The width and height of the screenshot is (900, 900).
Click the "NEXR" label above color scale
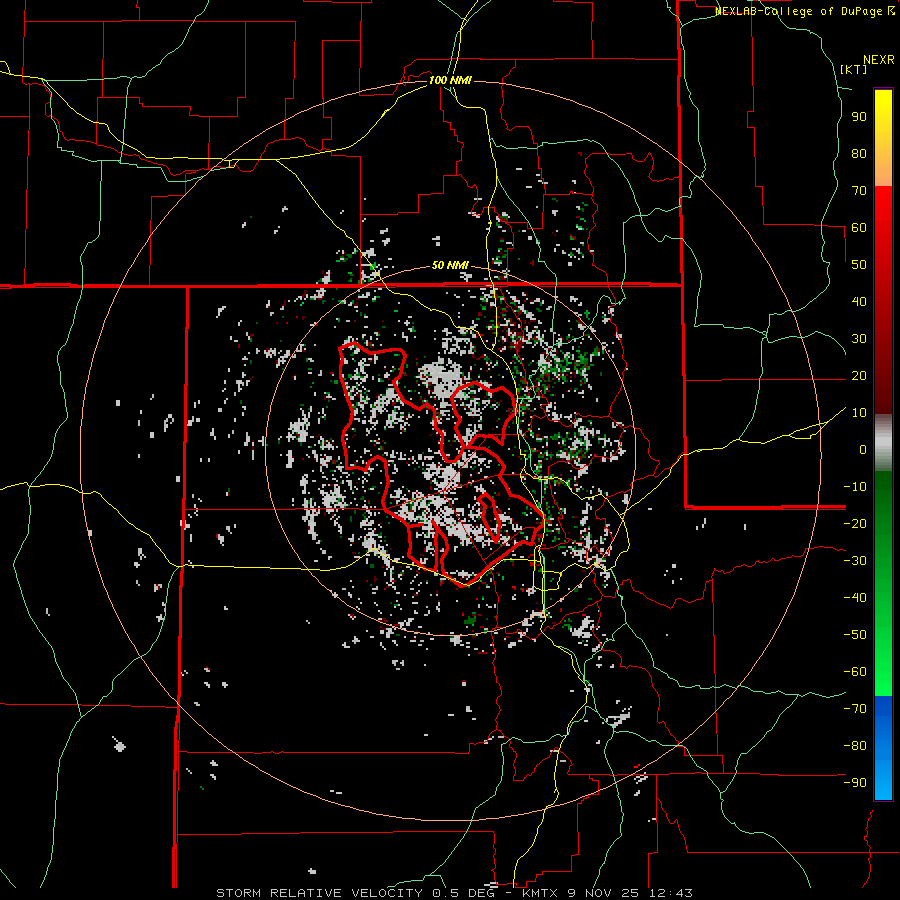click(879, 60)
